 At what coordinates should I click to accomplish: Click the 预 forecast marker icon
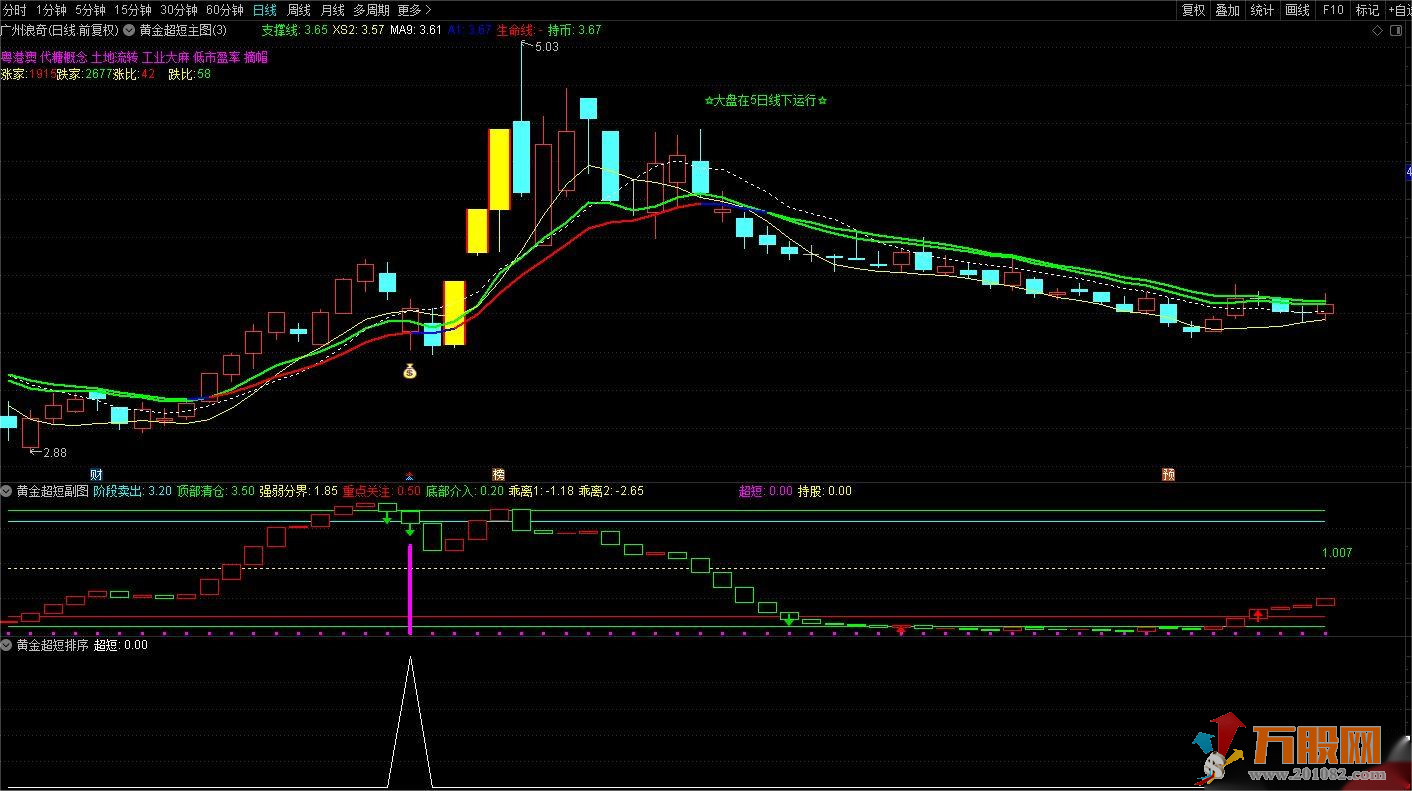(1167, 474)
